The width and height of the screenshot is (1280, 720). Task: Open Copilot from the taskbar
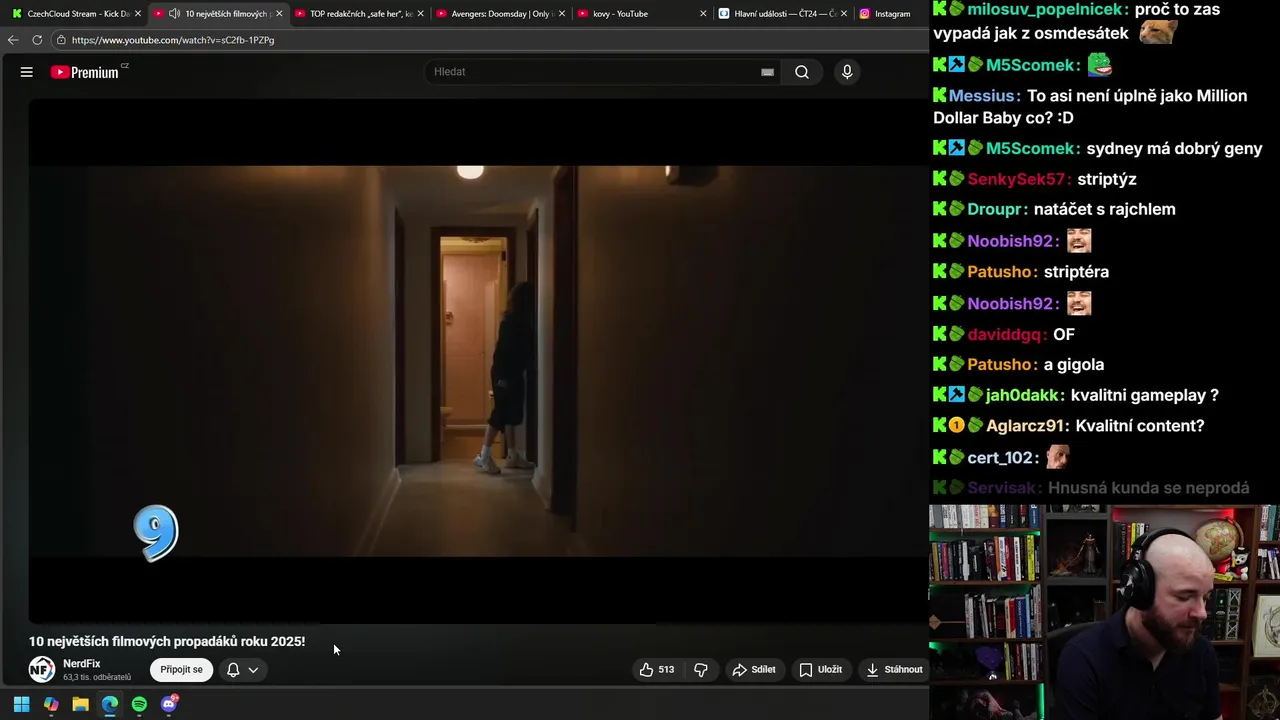click(51, 704)
